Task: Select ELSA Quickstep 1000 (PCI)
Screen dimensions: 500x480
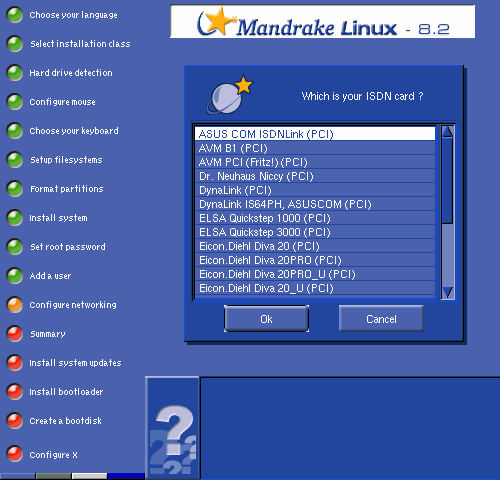Action: (315, 218)
